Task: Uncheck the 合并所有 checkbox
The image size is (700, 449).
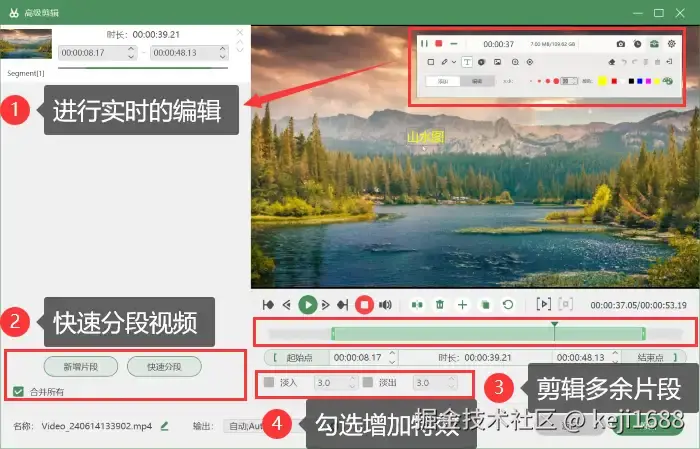Action: [x=18, y=392]
